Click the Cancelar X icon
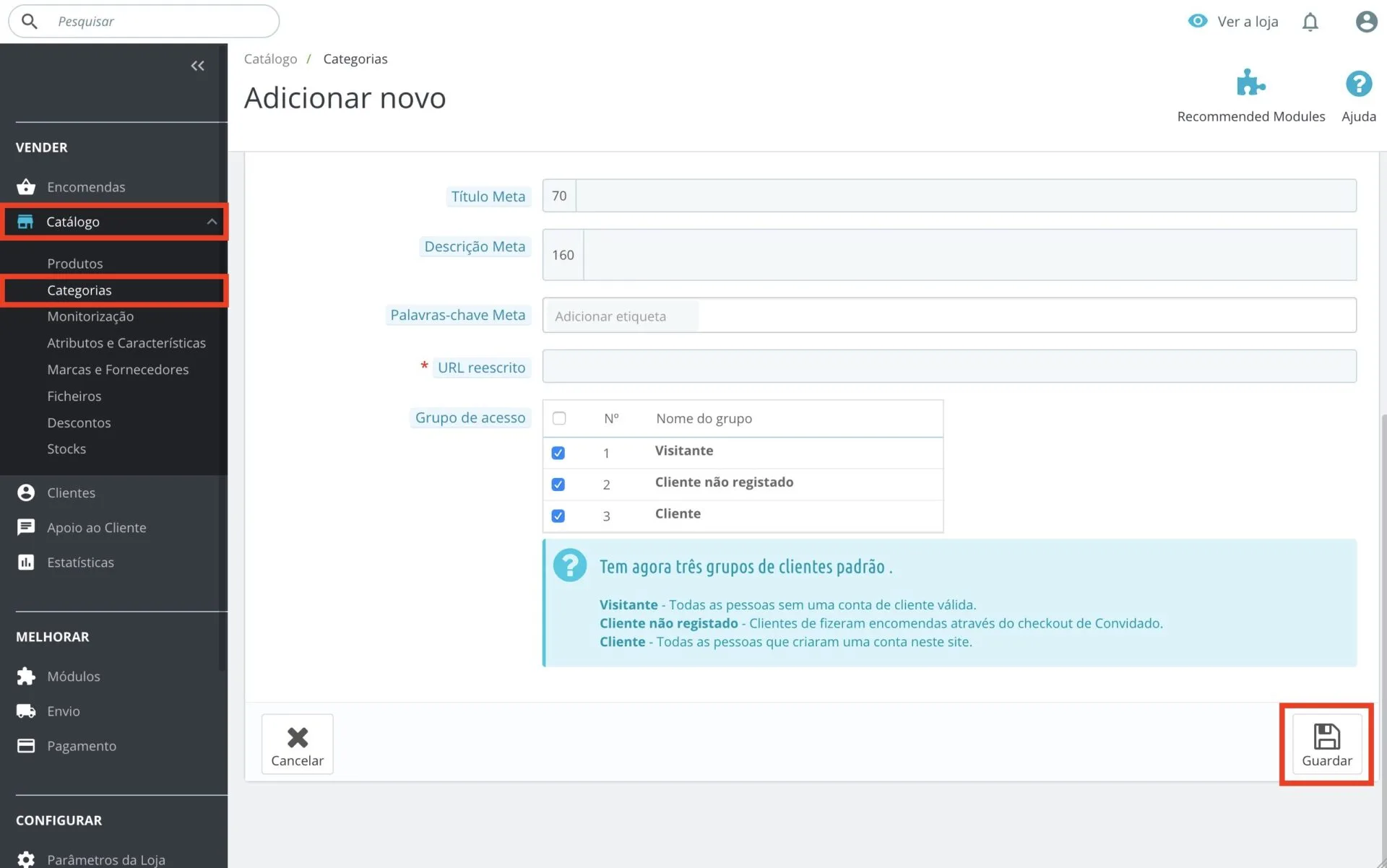1387x868 pixels. point(297,737)
